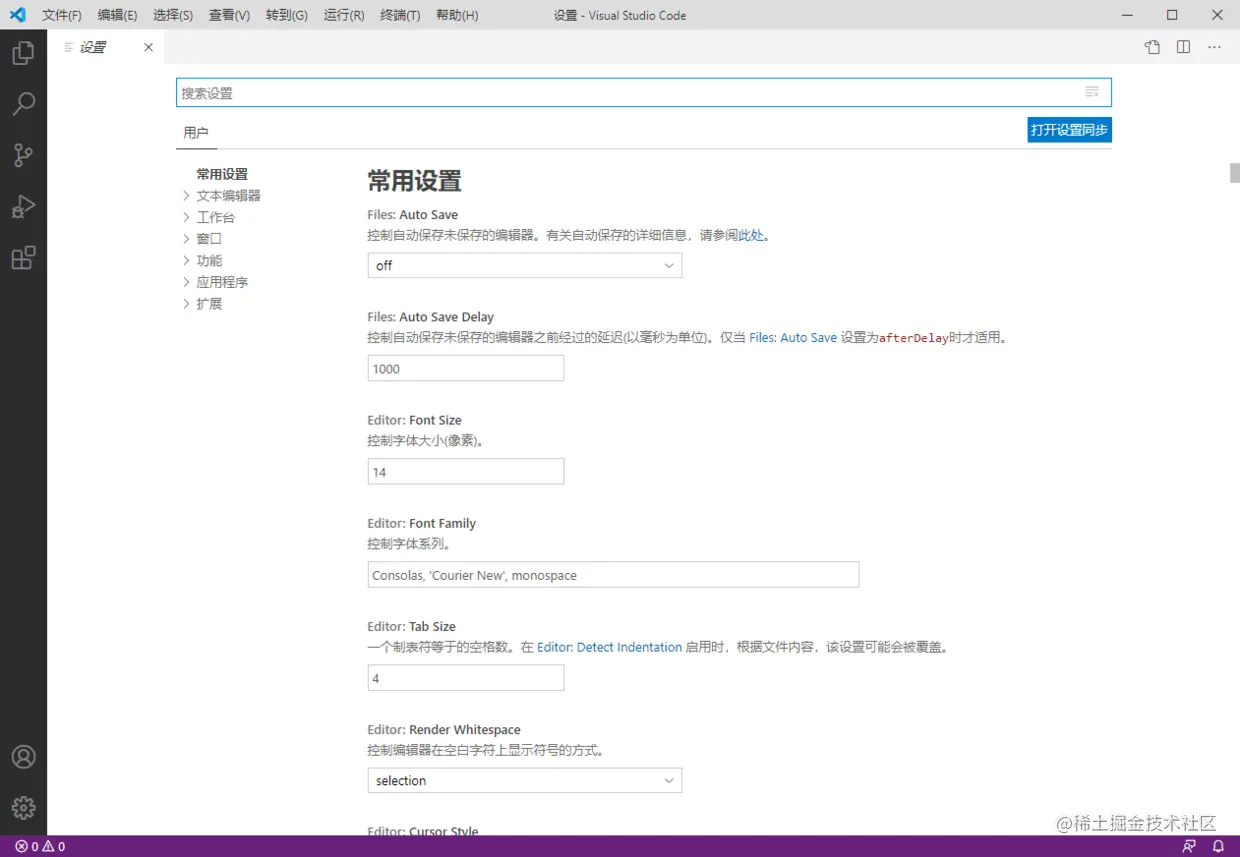This screenshot has width=1240, height=857.
Task: Click the Editor: Font Family setting label
Action: click(421, 523)
